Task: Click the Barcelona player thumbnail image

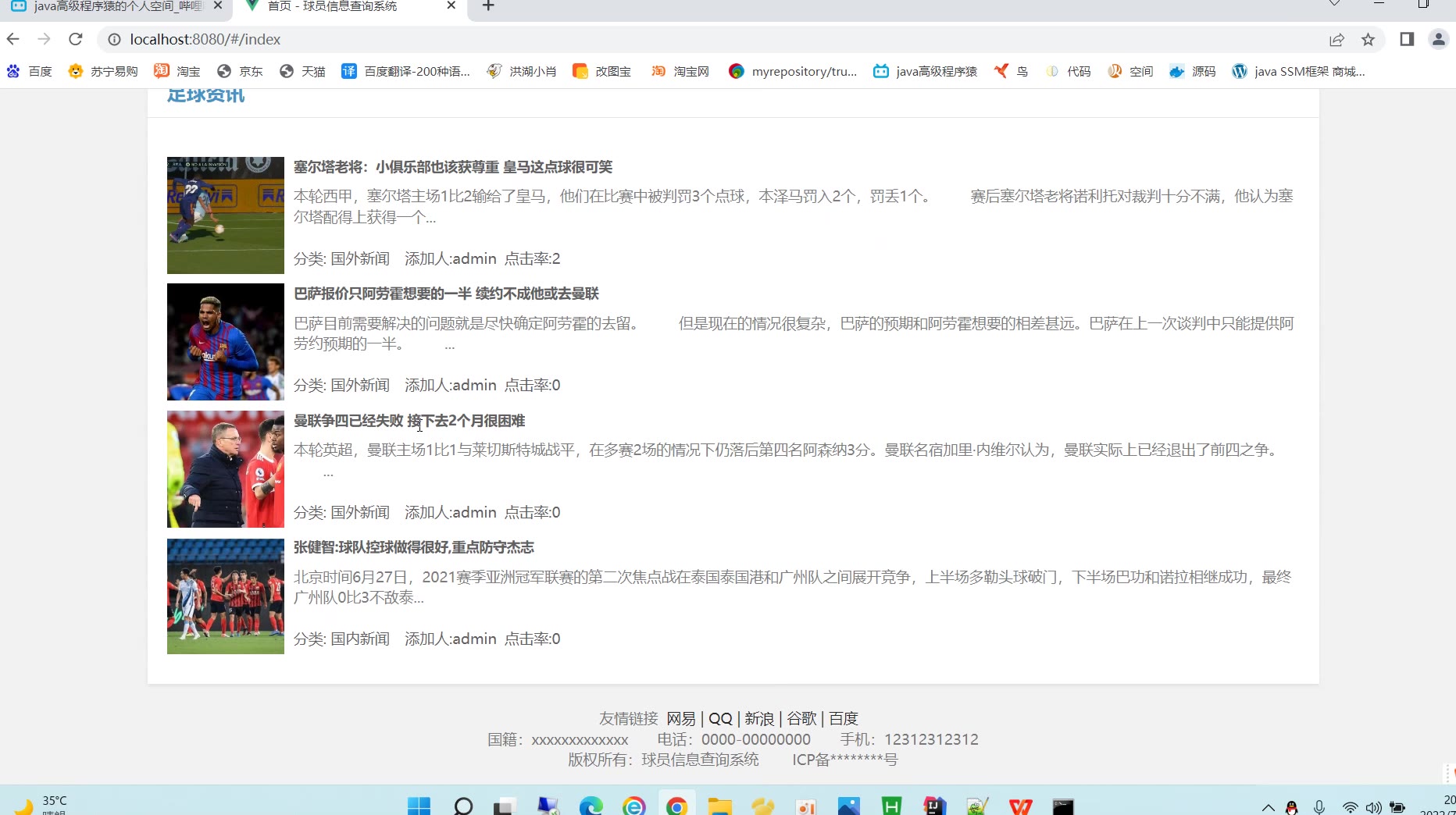Action: coord(226,342)
